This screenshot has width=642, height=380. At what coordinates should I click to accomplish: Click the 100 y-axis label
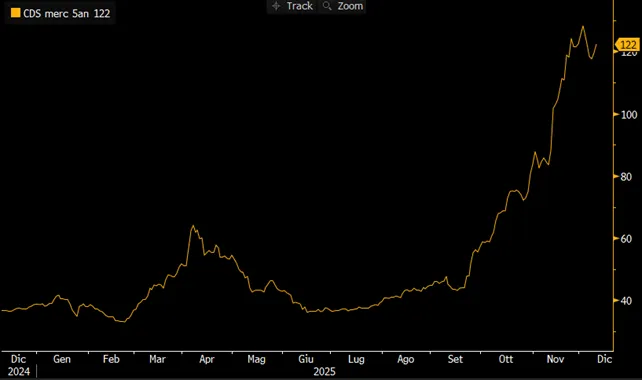[x=629, y=115]
